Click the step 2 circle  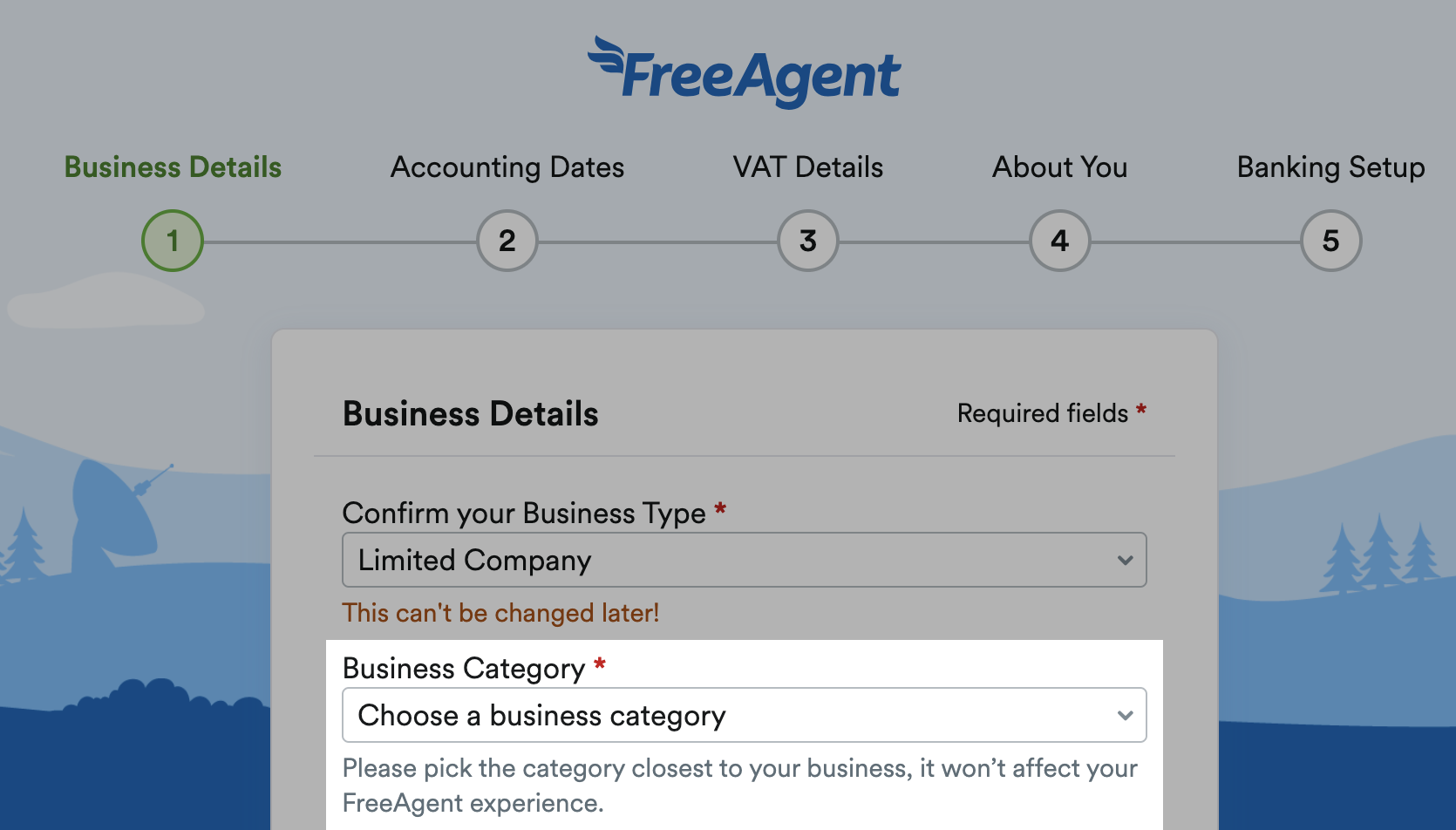(507, 241)
